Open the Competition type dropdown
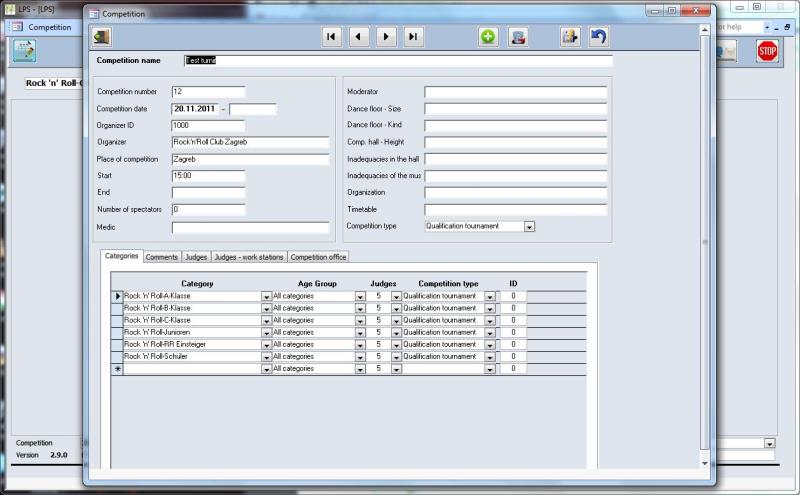Viewport: 800px width, 495px height. 529,227
